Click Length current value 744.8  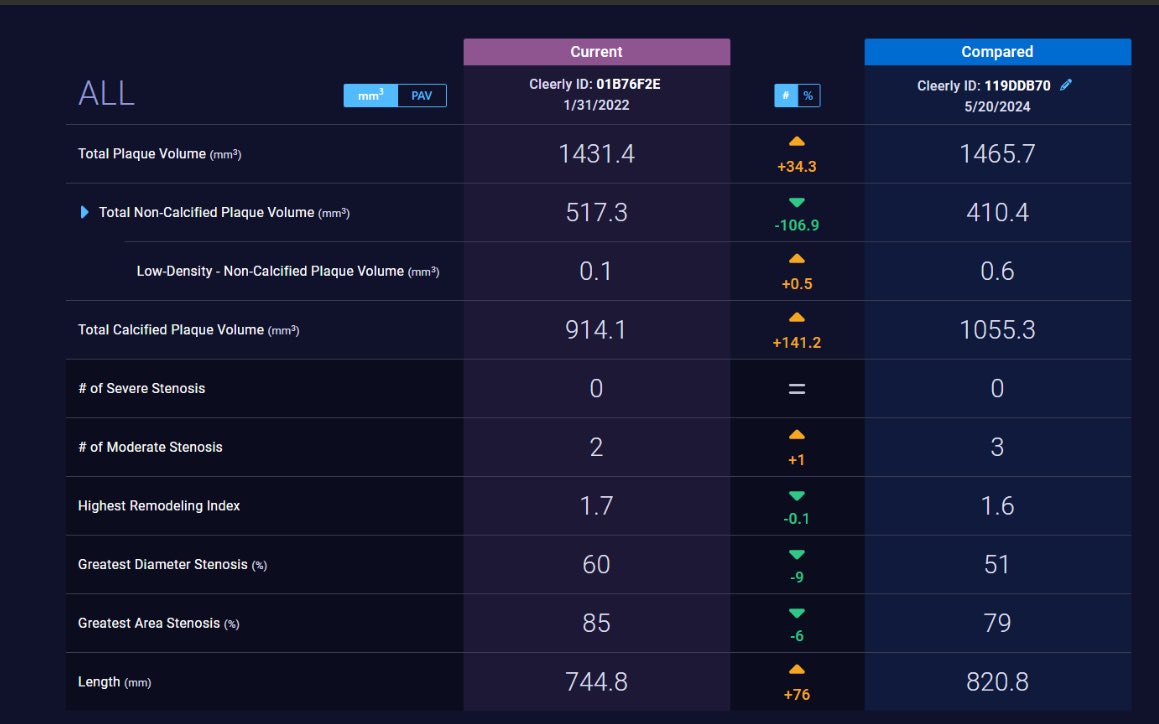[x=597, y=682]
